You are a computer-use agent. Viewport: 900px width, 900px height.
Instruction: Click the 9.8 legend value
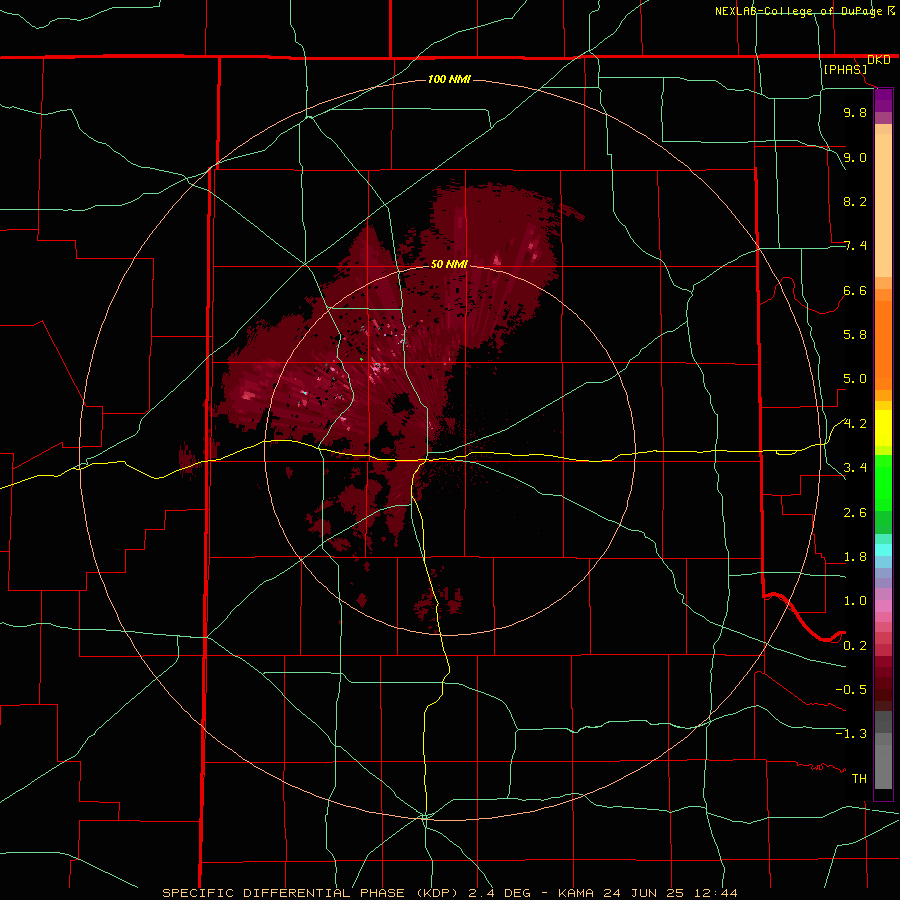click(855, 112)
